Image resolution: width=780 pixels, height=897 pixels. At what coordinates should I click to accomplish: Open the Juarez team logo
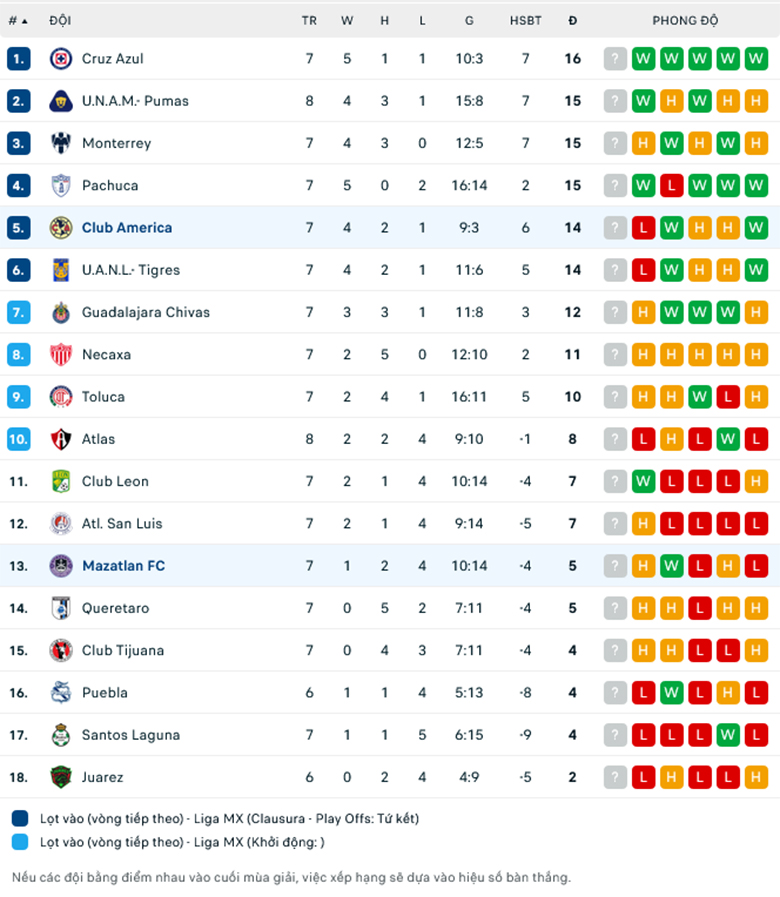(x=60, y=777)
